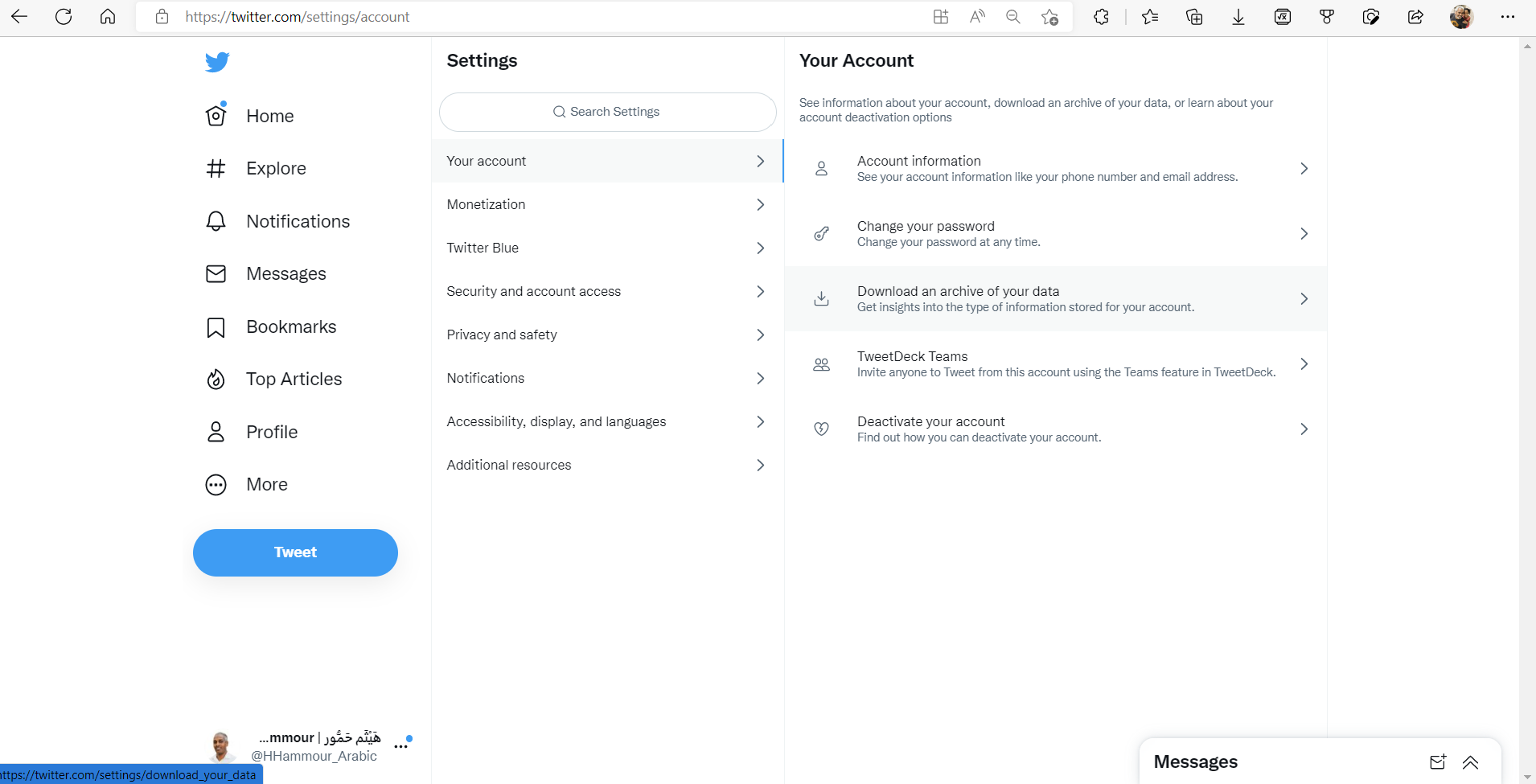Open Profile person icon
This screenshot has width=1536, height=784.
pos(216,433)
